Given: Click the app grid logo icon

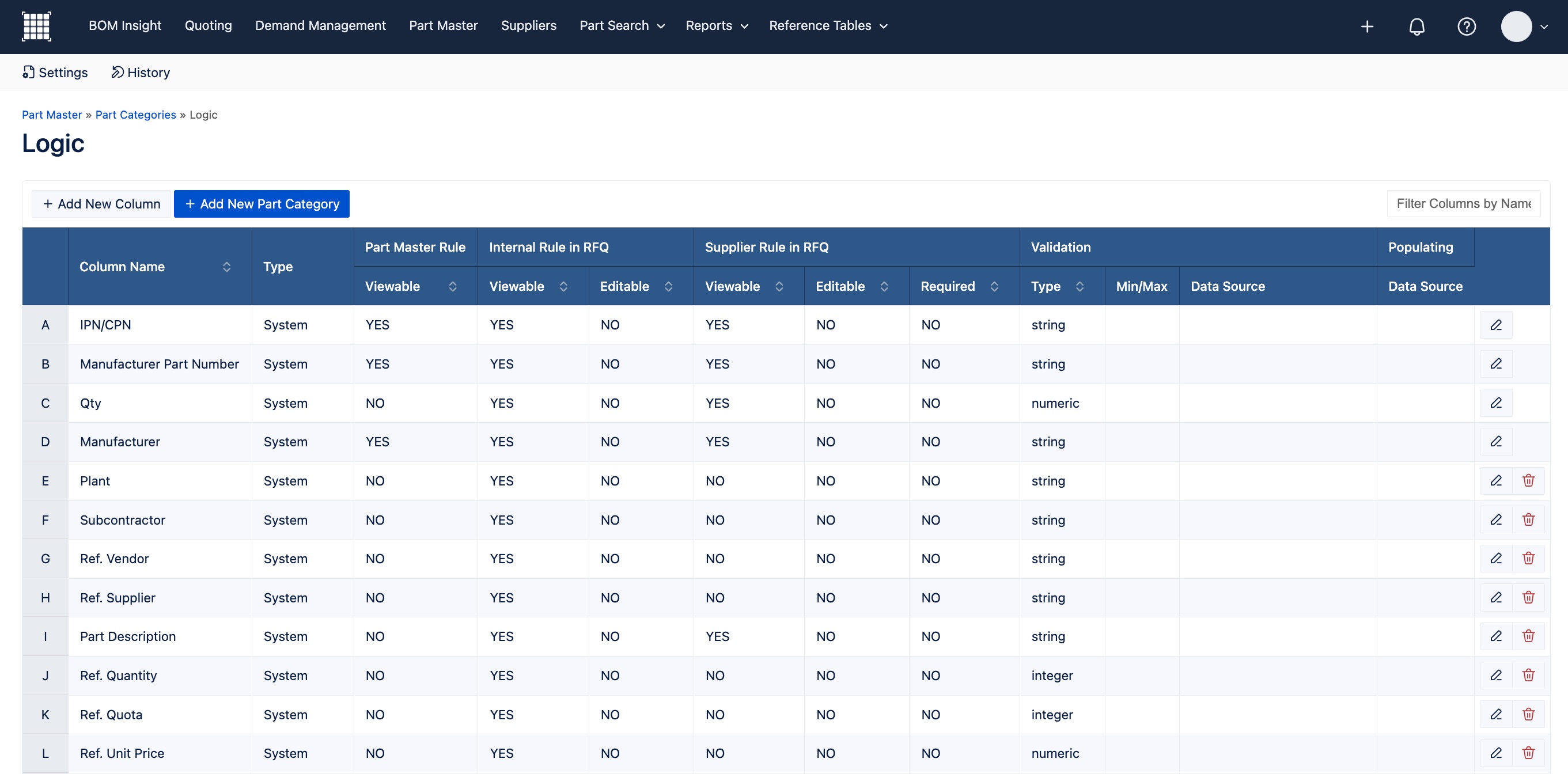Looking at the screenshot, I should (36, 26).
